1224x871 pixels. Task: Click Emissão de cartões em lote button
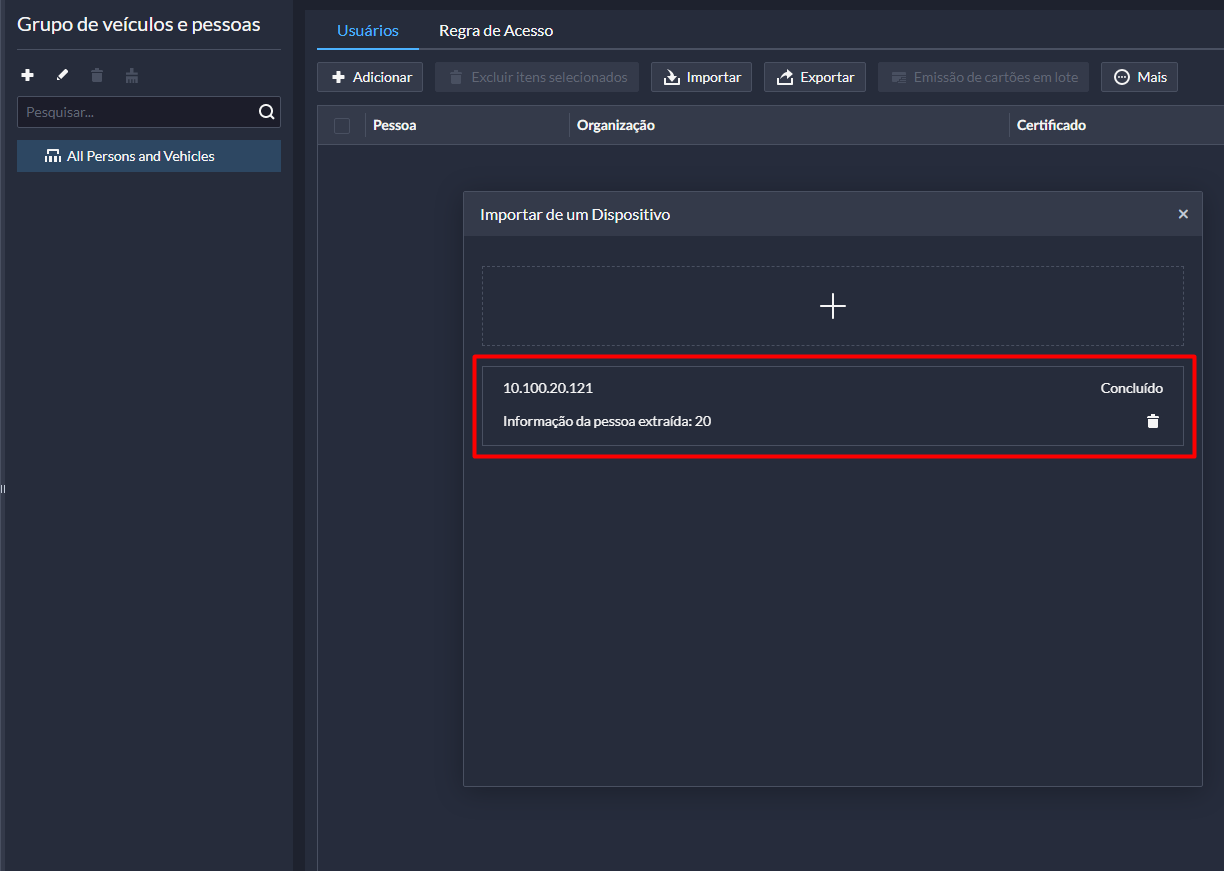point(983,77)
